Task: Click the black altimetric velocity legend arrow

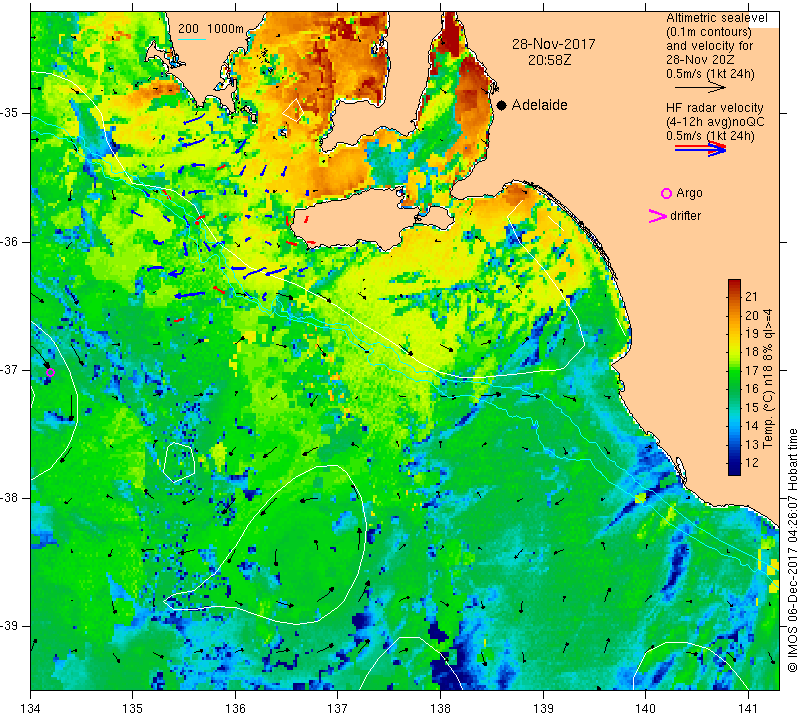Action: [x=700, y=87]
